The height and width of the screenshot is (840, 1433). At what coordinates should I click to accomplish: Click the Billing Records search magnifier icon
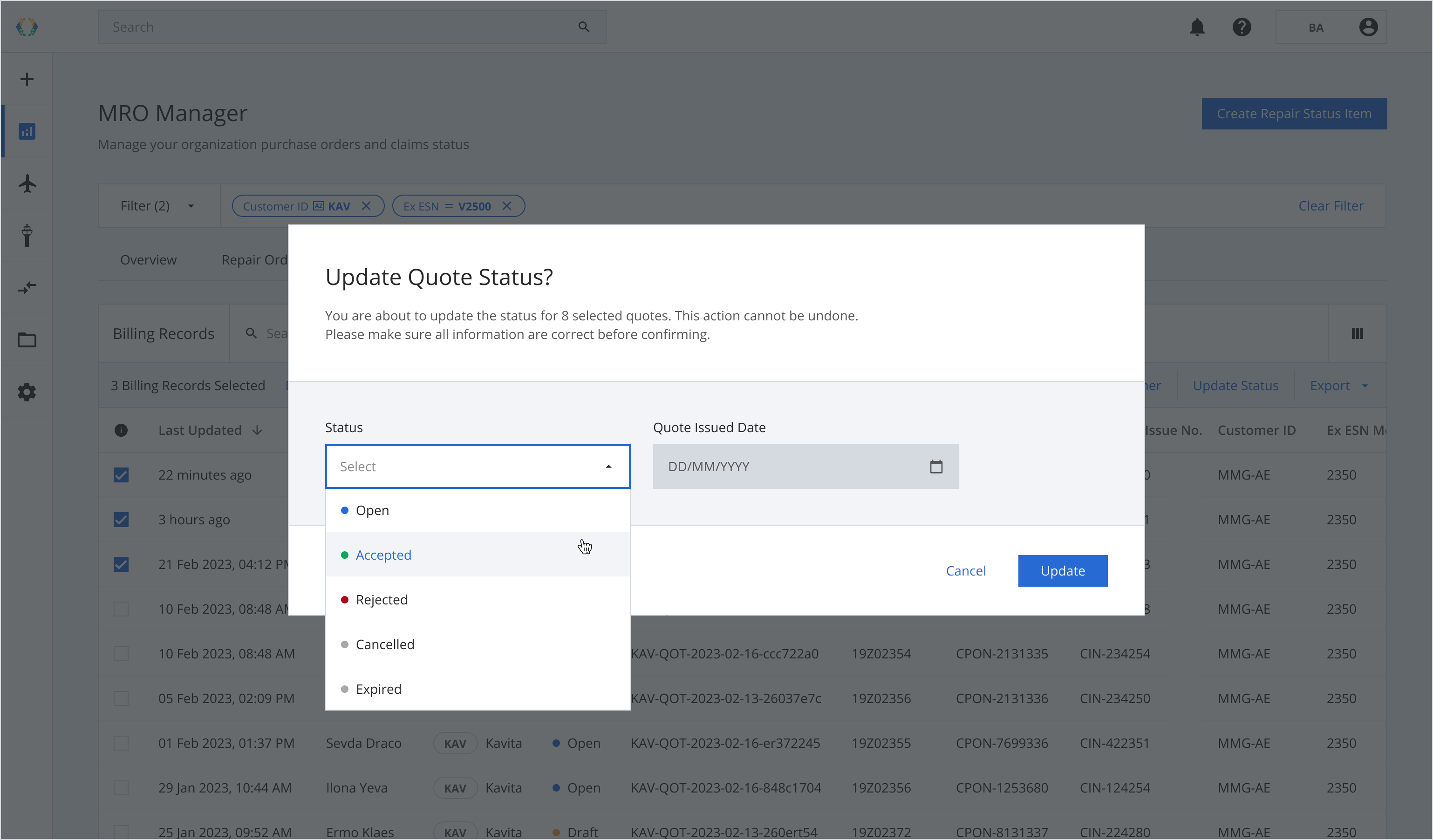[x=251, y=333]
